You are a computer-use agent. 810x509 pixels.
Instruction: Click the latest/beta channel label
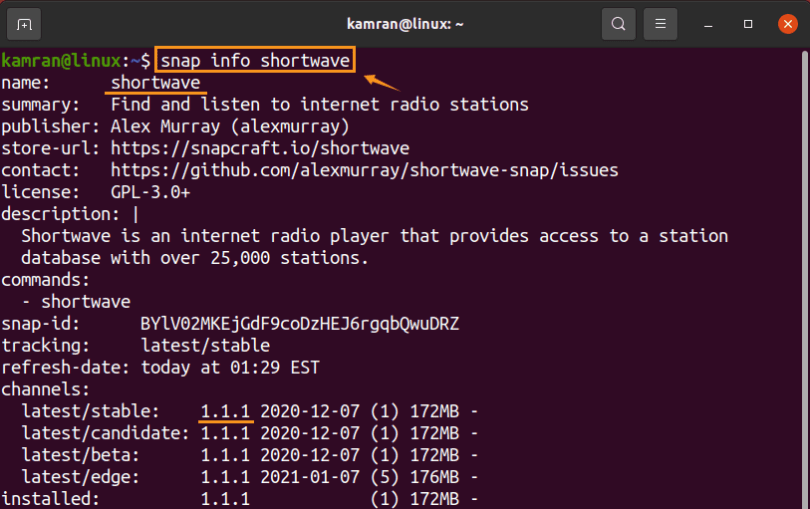click(x=81, y=455)
